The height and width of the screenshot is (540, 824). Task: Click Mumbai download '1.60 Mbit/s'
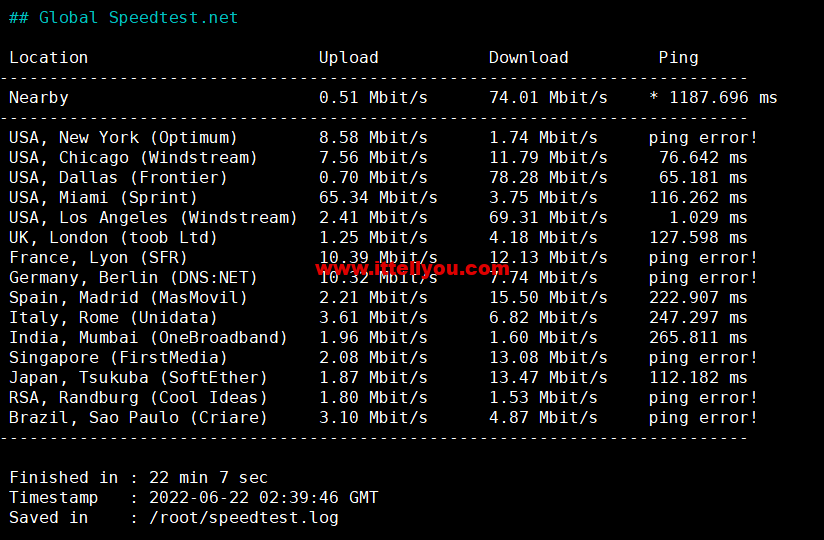coord(543,337)
